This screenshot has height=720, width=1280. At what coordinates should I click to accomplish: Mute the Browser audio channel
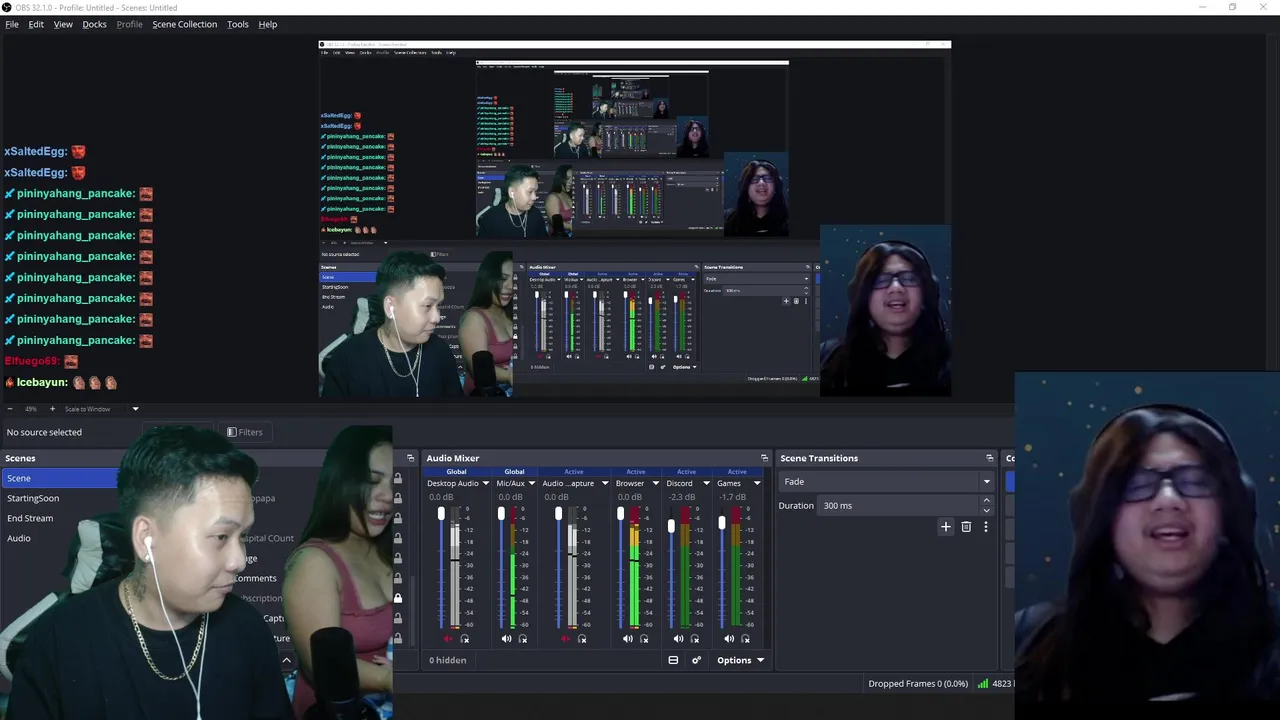pyautogui.click(x=627, y=639)
